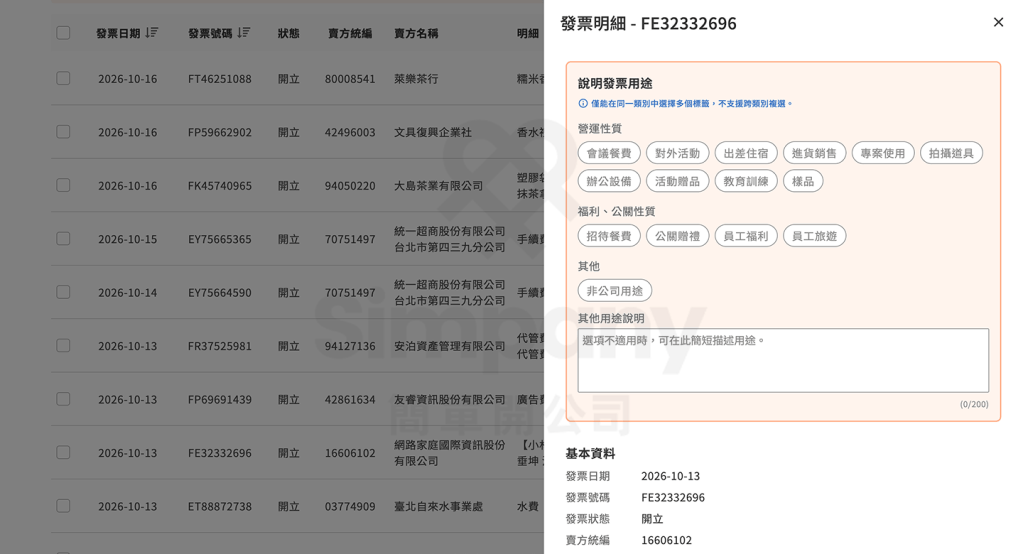Click seller tax ID 80008541
Image resolution: width=1023 pixels, height=554 pixels.
point(350,79)
